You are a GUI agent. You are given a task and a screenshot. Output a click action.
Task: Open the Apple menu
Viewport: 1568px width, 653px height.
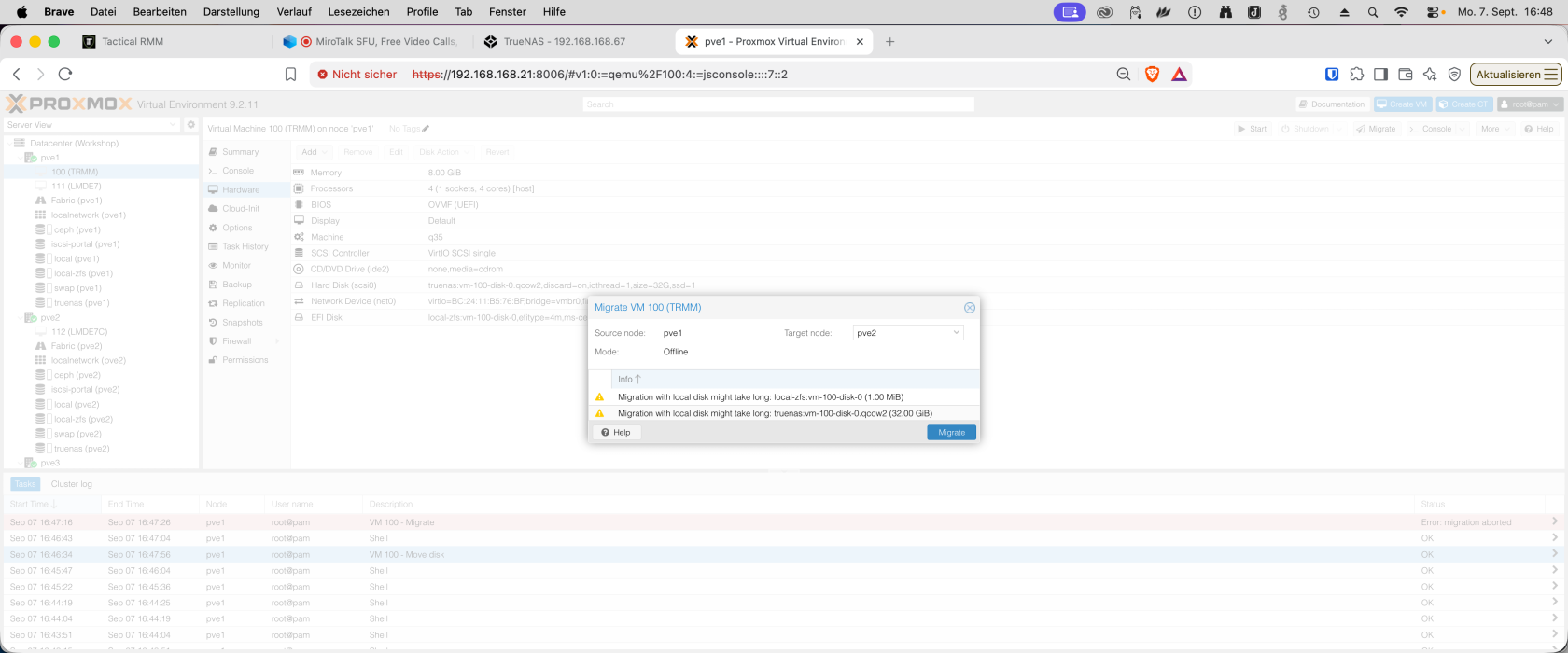[x=21, y=12]
